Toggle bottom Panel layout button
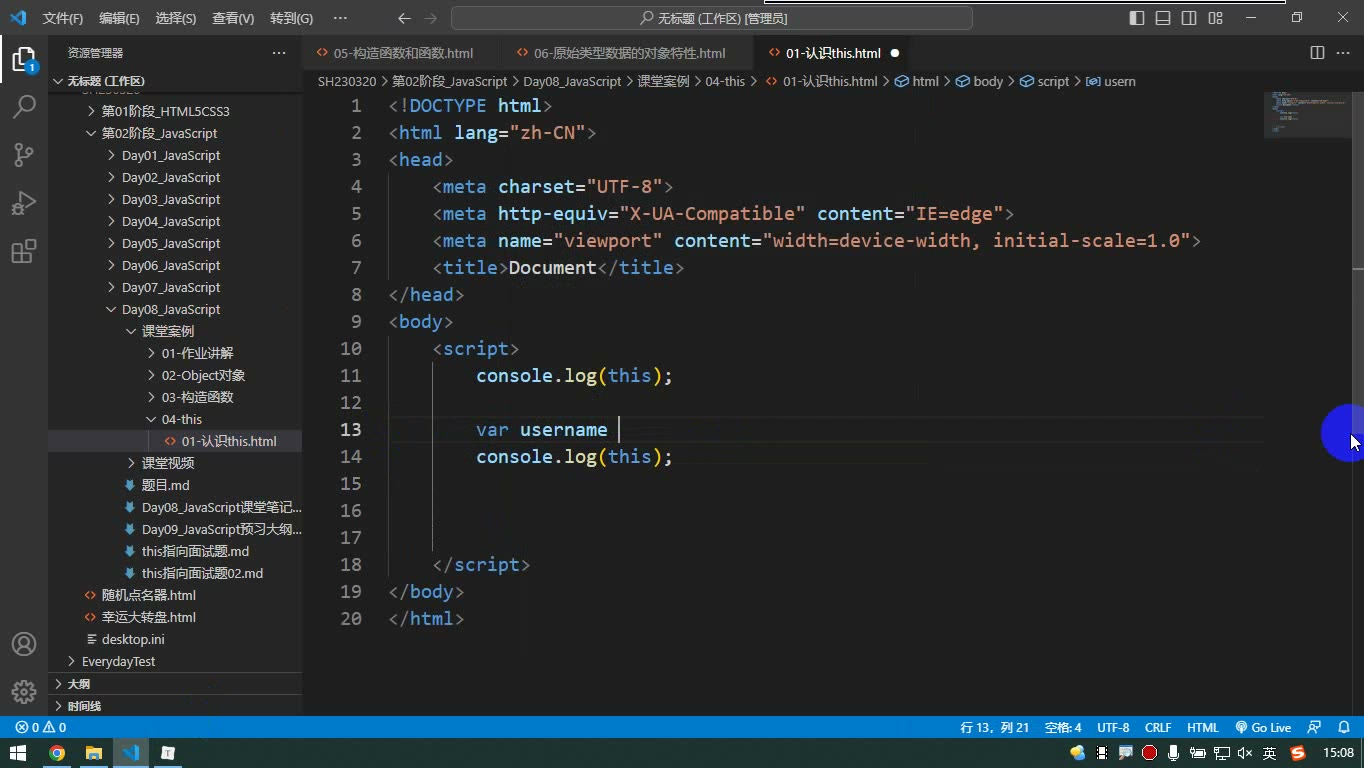Viewport: 1364px width, 768px height. [x=1163, y=18]
